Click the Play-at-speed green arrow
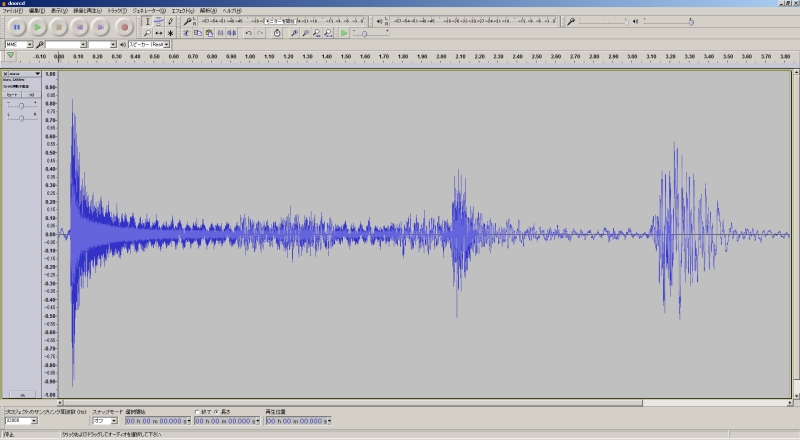The height and width of the screenshot is (440, 800). point(344,33)
